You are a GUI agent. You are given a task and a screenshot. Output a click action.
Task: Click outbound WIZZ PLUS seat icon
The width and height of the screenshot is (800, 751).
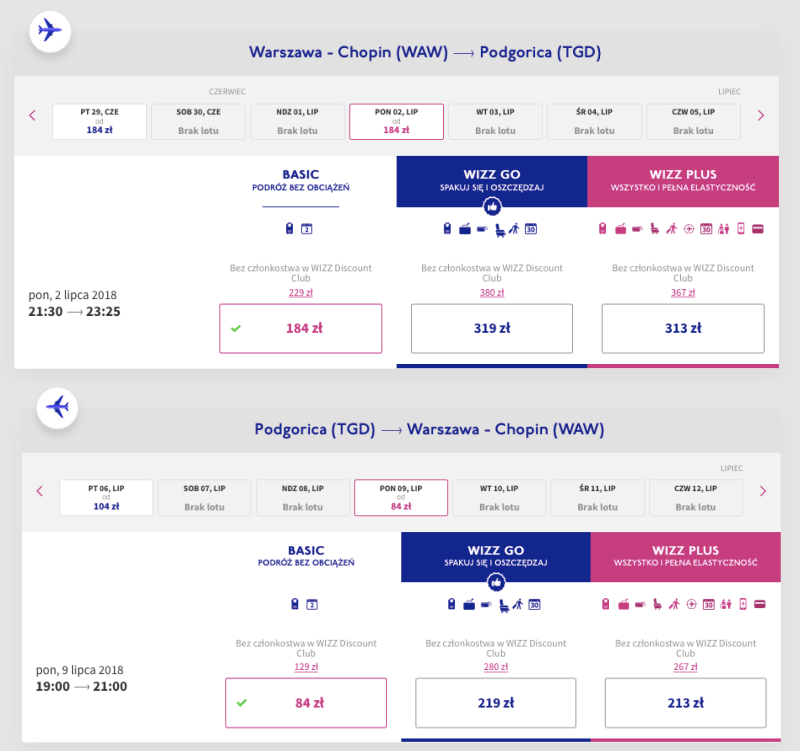(655, 229)
